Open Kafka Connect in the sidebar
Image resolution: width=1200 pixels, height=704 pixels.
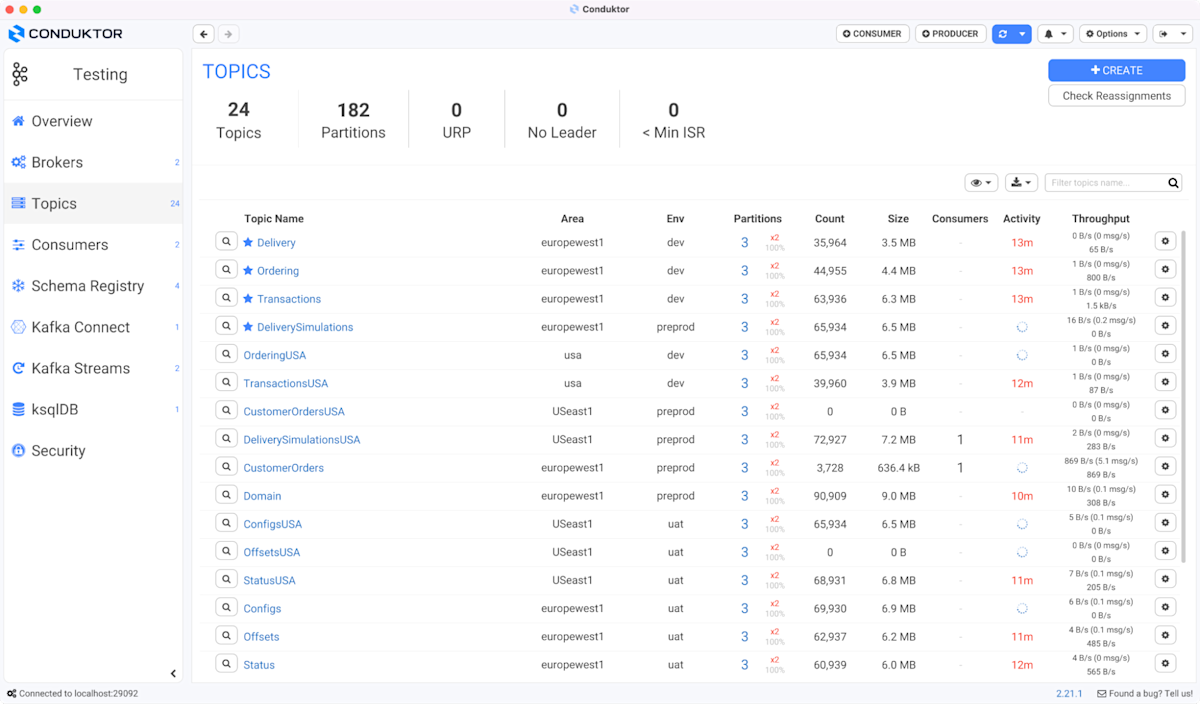coord(93,327)
